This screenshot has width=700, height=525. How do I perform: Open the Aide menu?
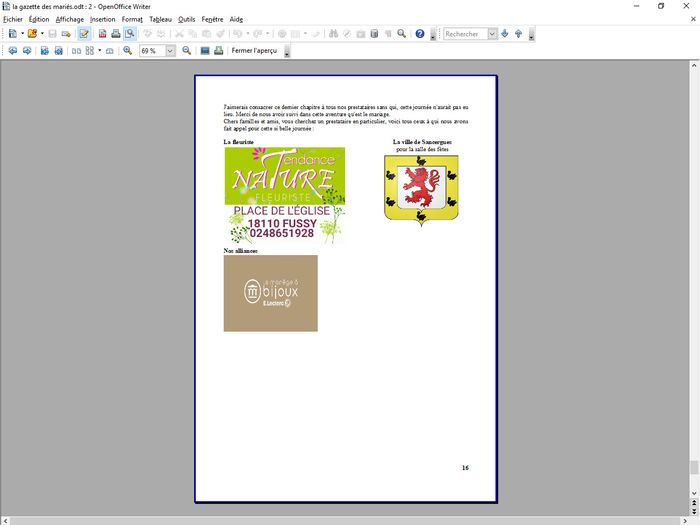236,19
